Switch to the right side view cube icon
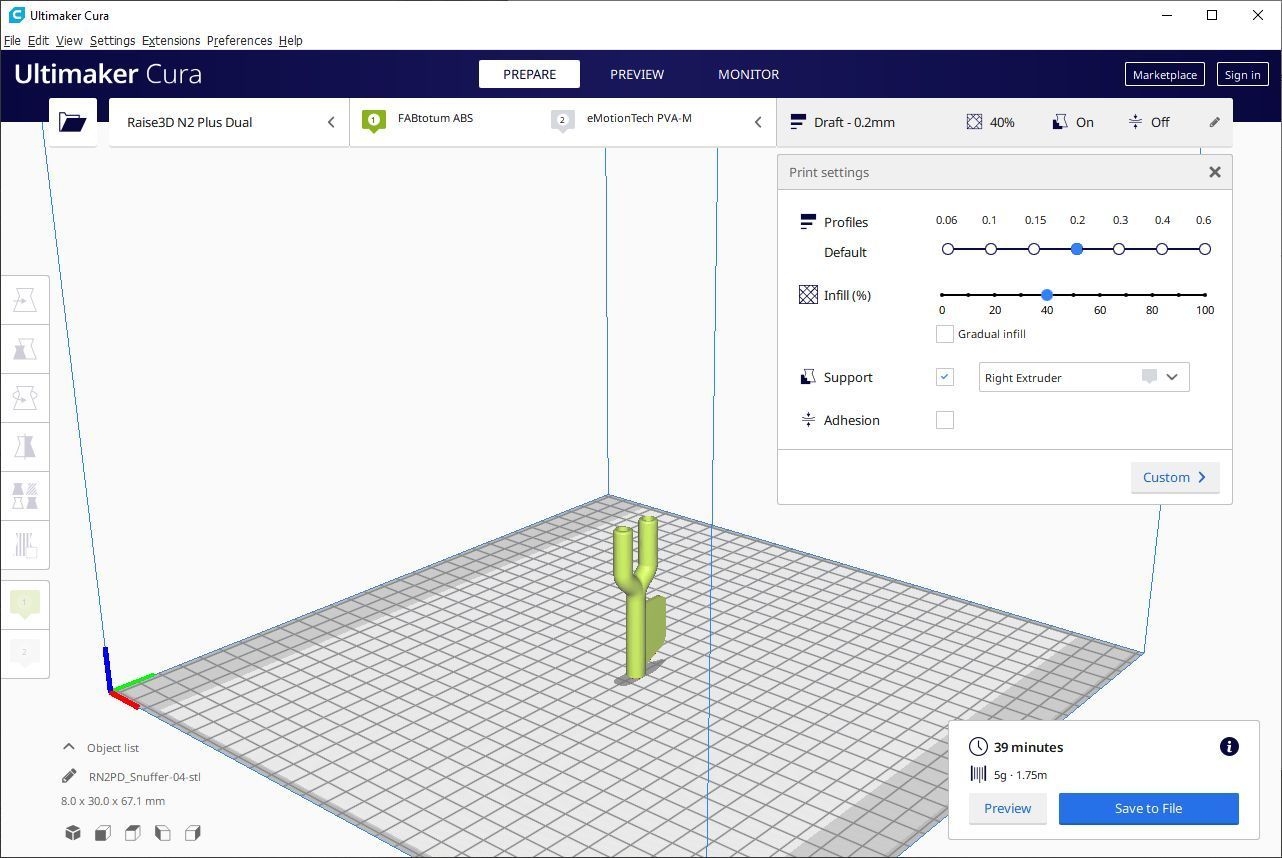The height and width of the screenshot is (858, 1282). (193, 833)
